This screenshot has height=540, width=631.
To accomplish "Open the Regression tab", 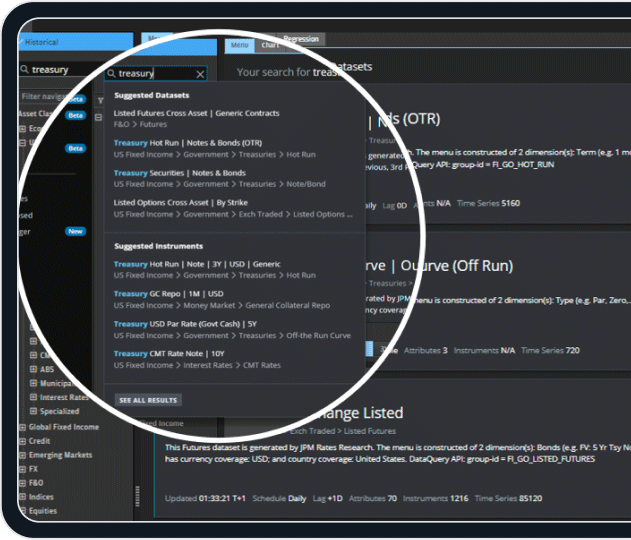I will 301,40.
